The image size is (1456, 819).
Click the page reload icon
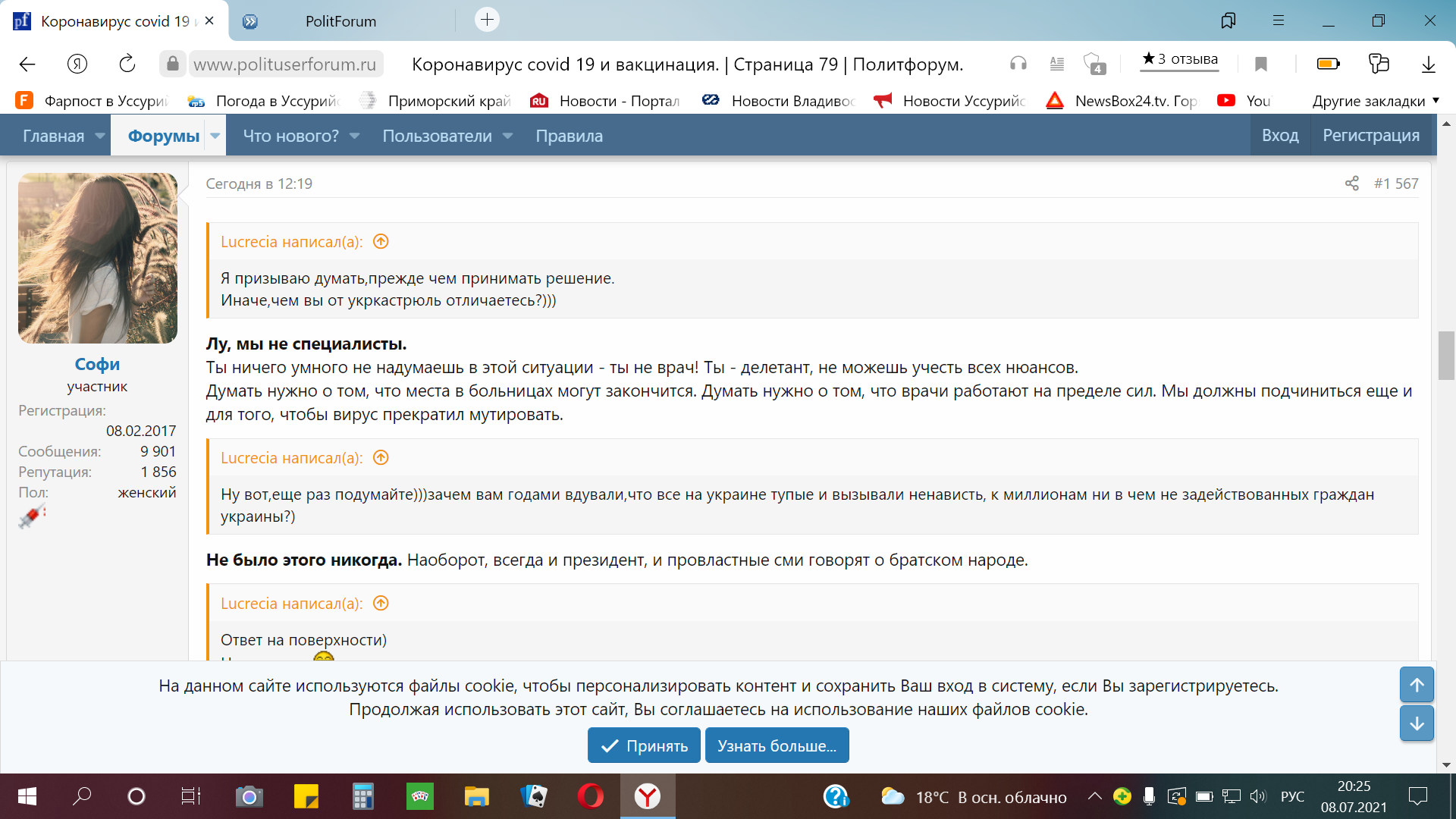tap(127, 64)
